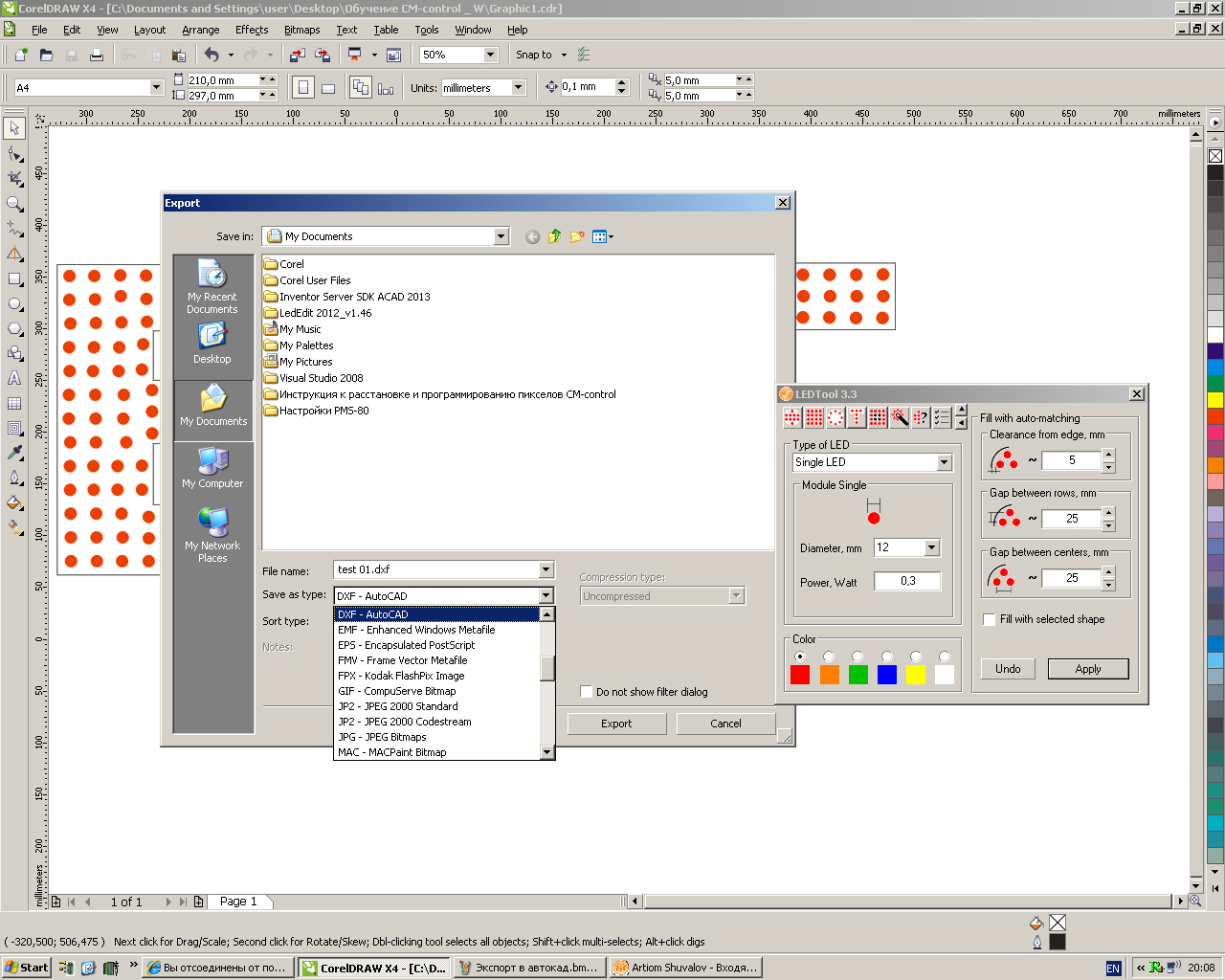
Task: Click the checklist icon in LEDTool
Action: [x=942, y=417]
